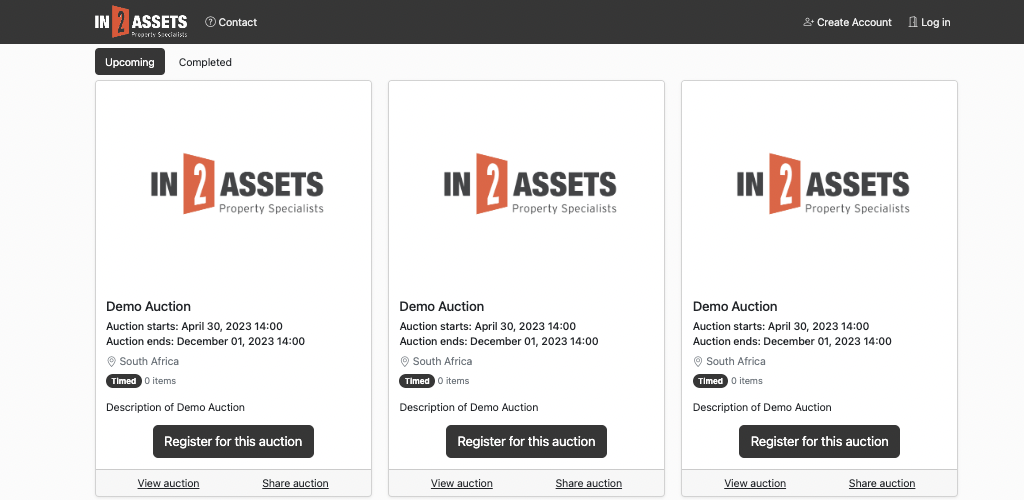
Task: Register for the third Demo Auction
Action: tap(820, 442)
